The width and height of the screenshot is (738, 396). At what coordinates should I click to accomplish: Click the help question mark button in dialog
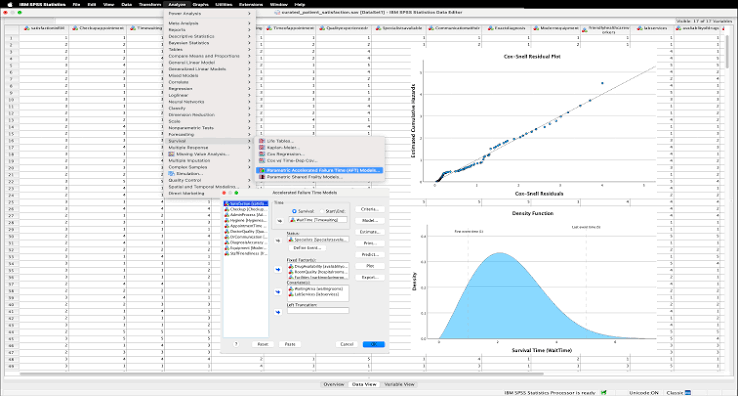click(236, 344)
